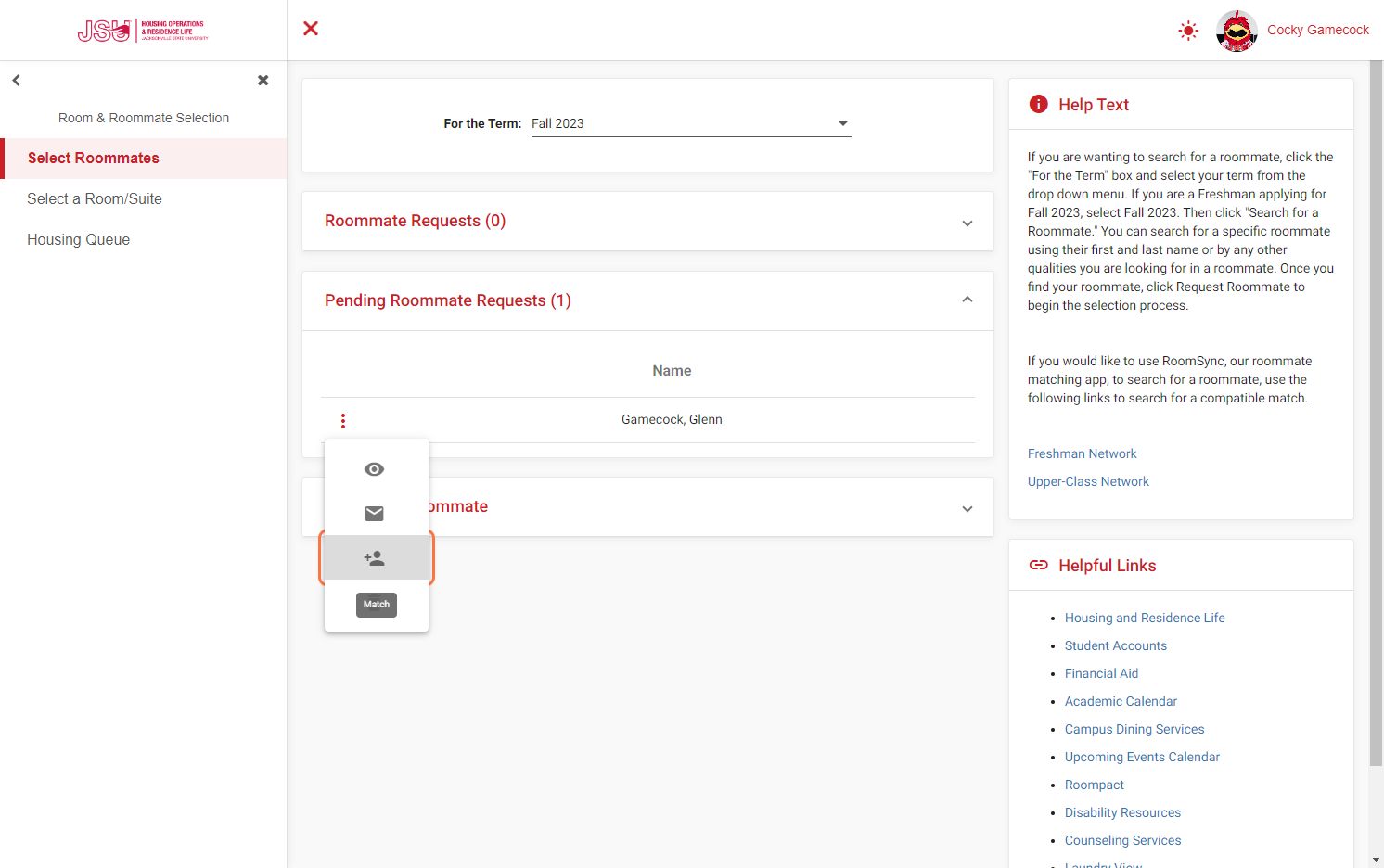This screenshot has height=868, width=1384.
Task: Close the sidebar with the X icon
Action: [x=263, y=81]
